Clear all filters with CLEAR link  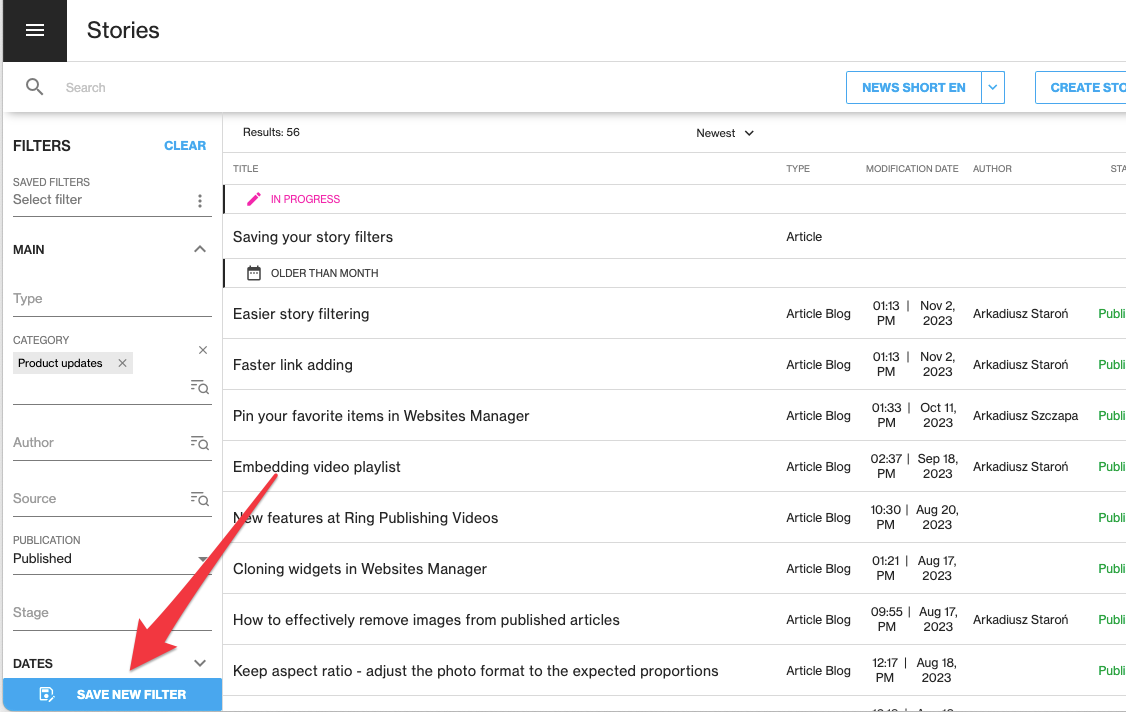pos(185,145)
